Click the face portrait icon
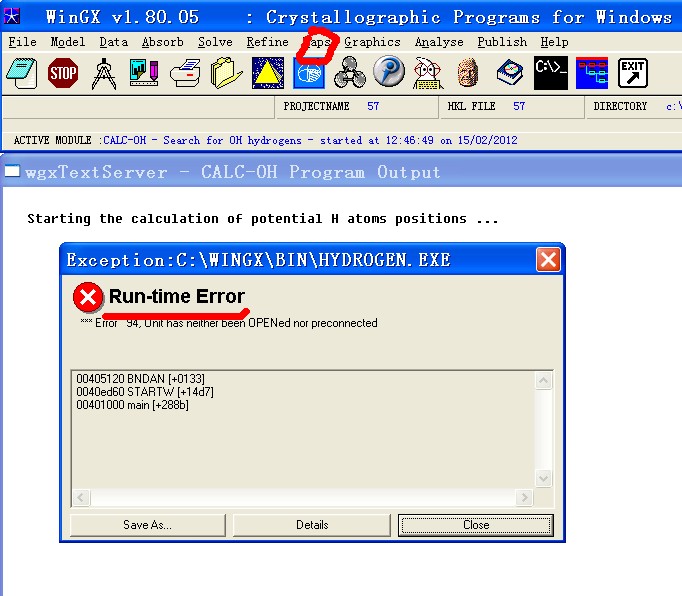Viewport: 682px width, 596px height. click(468, 72)
